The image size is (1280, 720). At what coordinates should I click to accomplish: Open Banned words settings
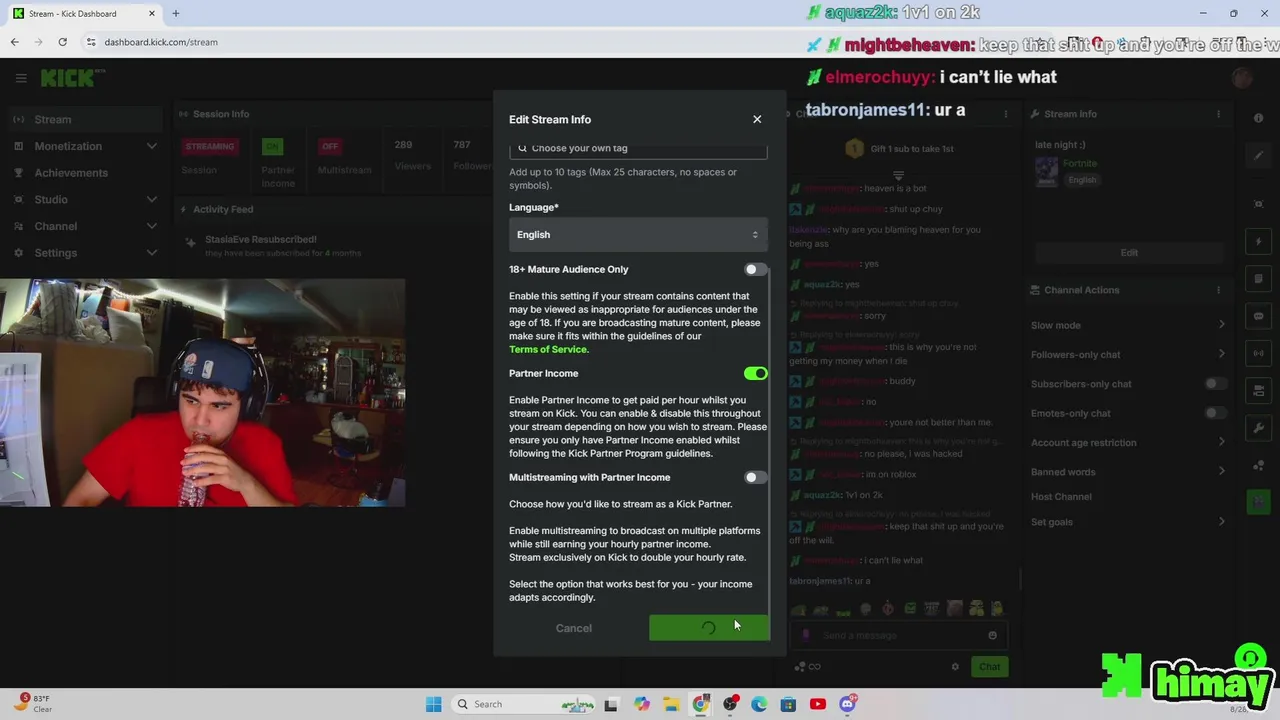[1128, 472]
